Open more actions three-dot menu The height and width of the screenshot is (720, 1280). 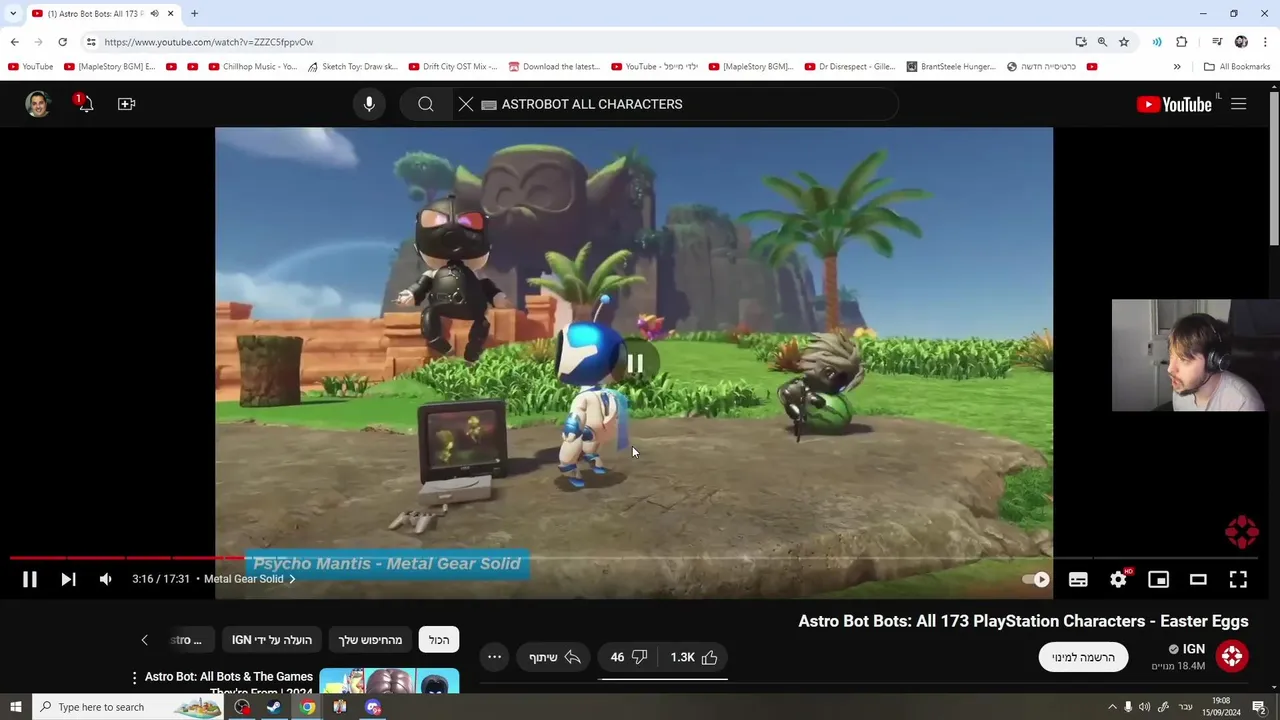[x=494, y=657]
